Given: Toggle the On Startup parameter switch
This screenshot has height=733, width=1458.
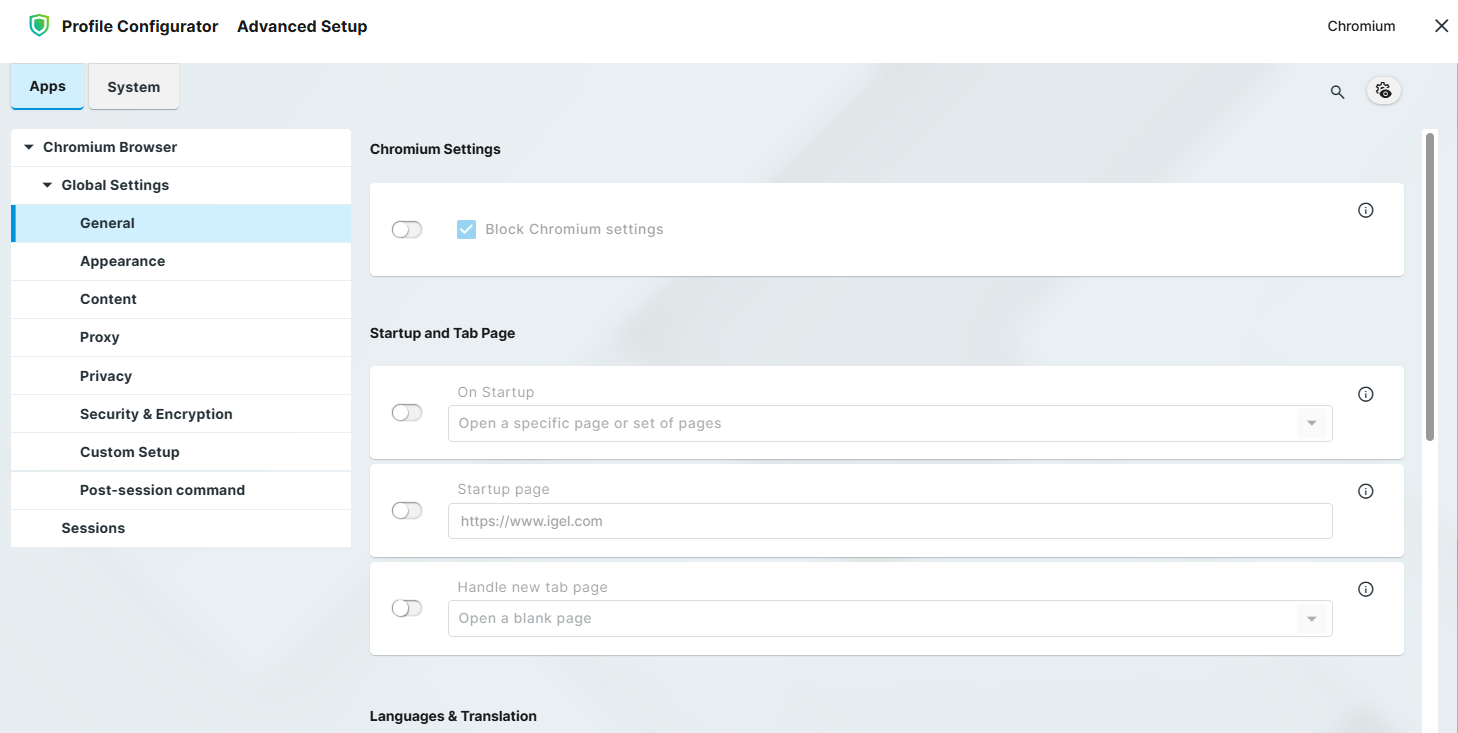Looking at the screenshot, I should coord(407,413).
